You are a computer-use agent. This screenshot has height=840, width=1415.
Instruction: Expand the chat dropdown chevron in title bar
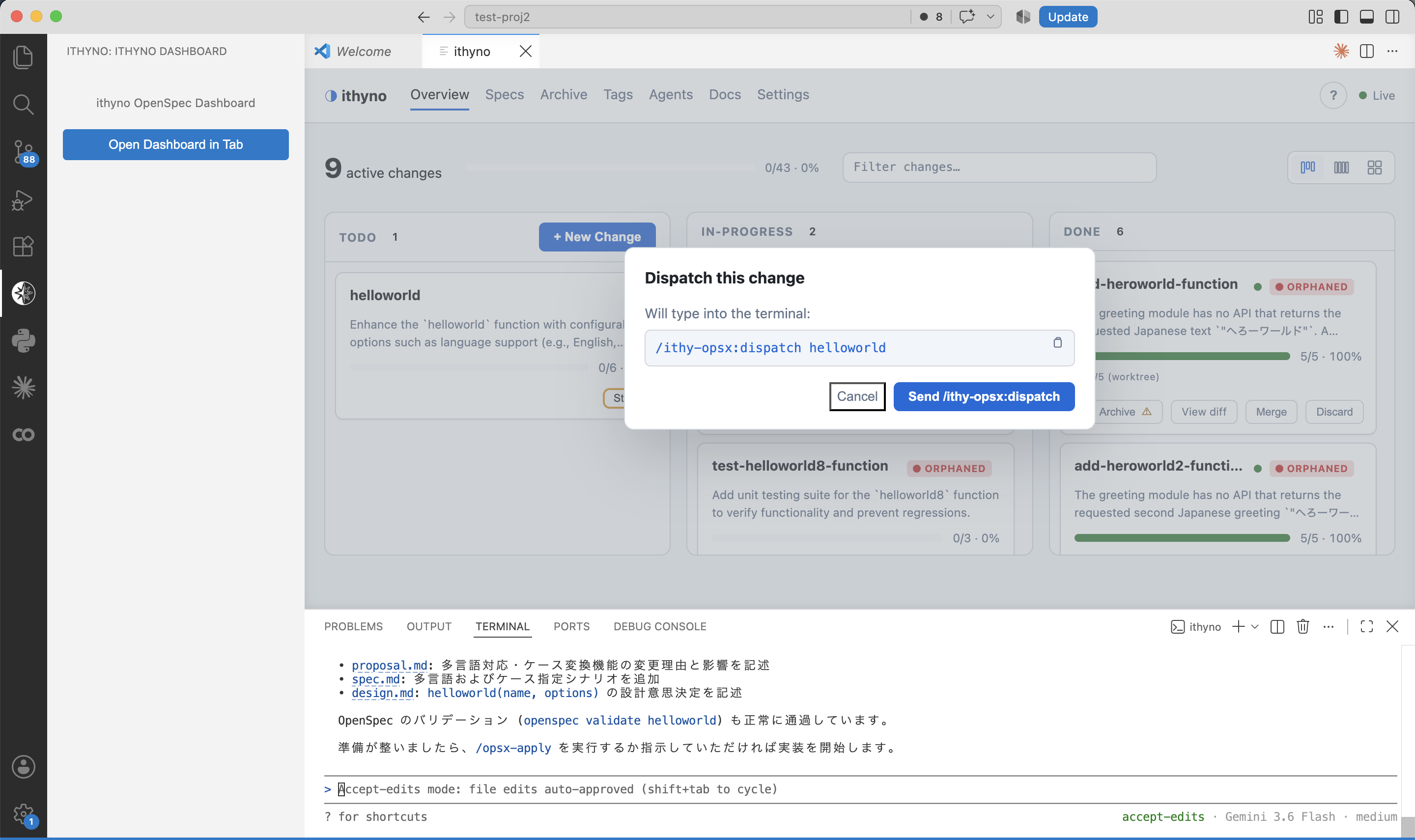(990, 16)
